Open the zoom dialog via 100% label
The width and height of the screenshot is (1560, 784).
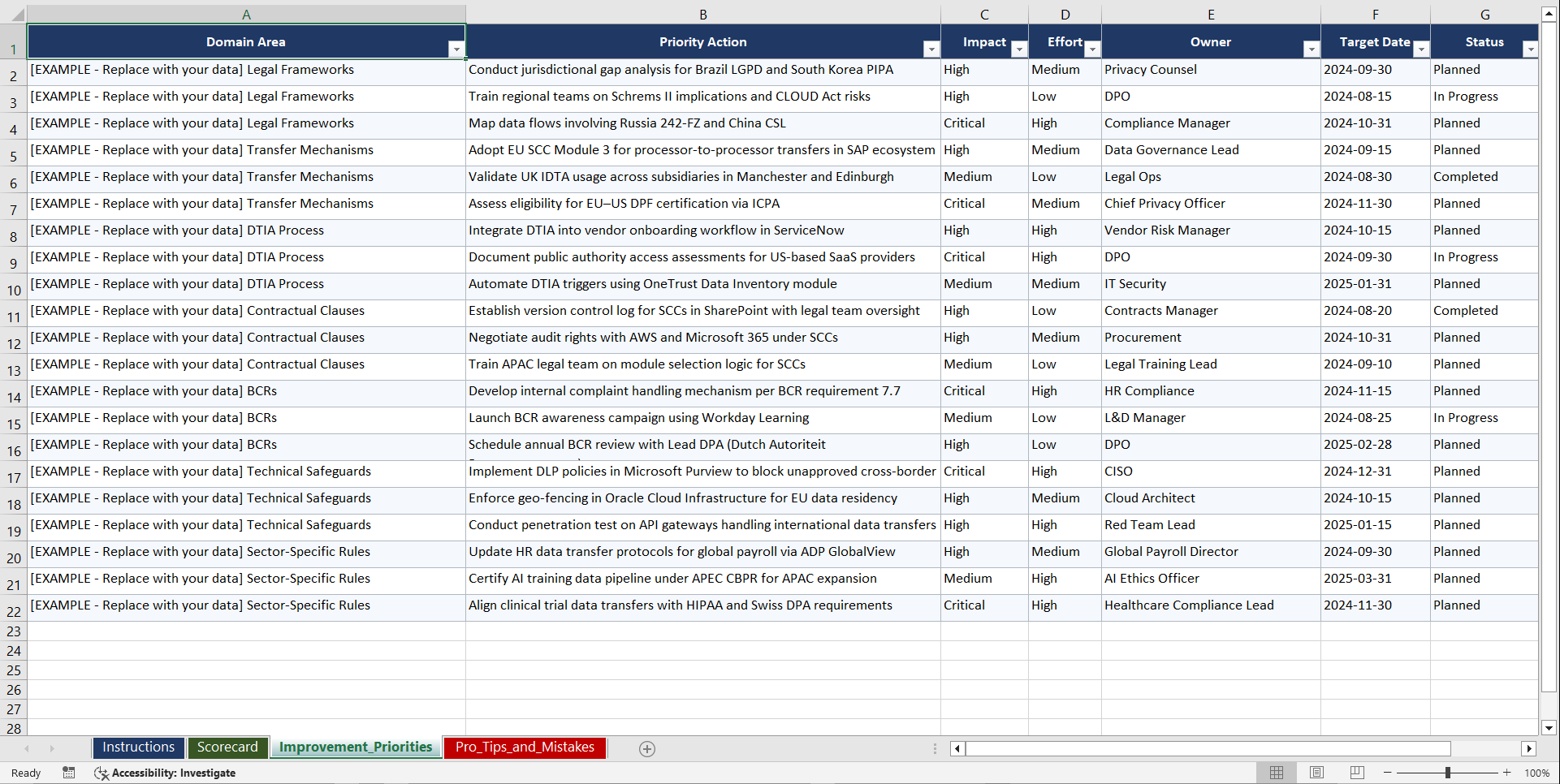click(x=1537, y=773)
